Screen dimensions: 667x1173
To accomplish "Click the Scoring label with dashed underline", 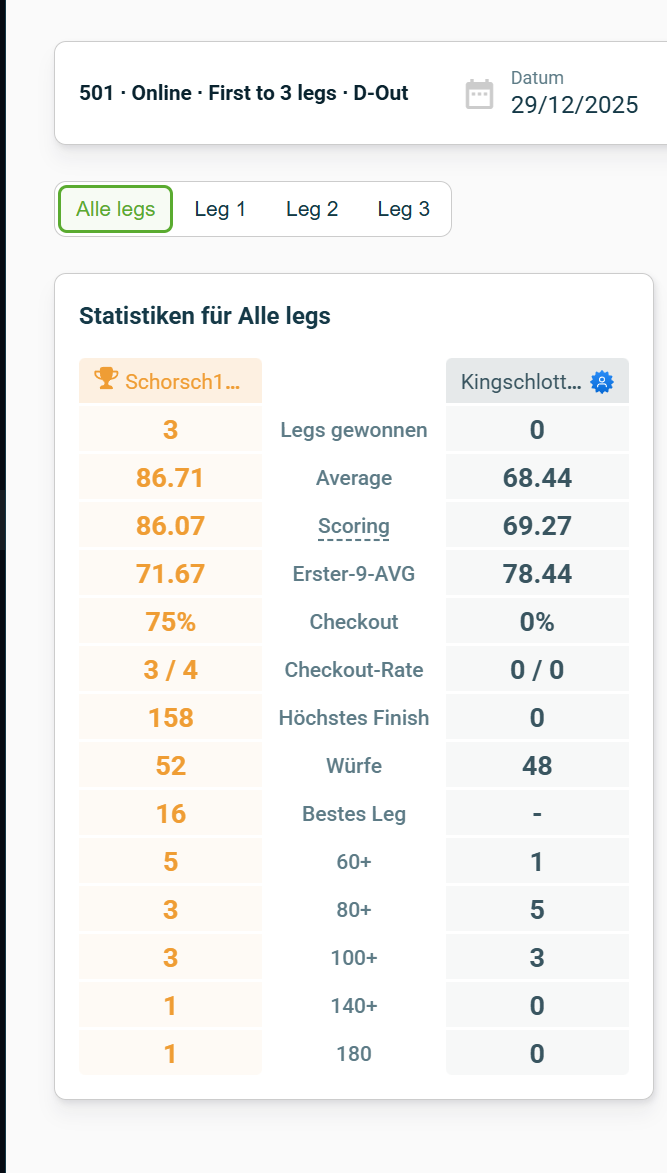I will pos(353,525).
